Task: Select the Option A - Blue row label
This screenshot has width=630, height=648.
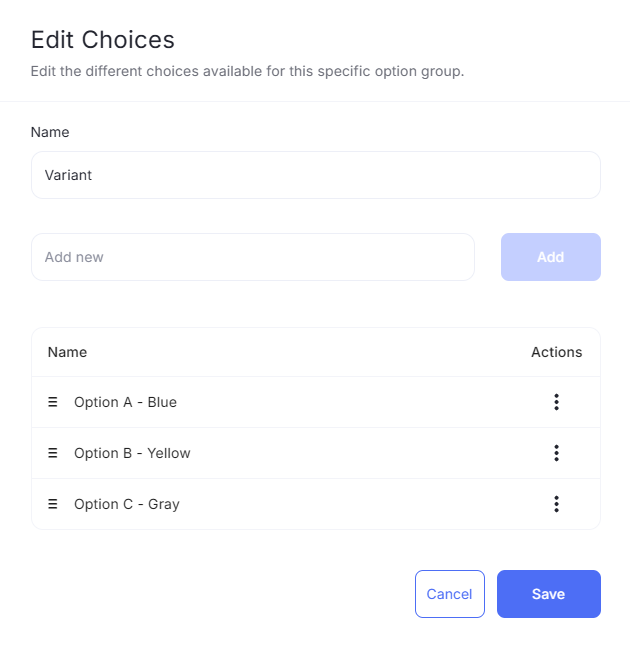Action: point(125,402)
